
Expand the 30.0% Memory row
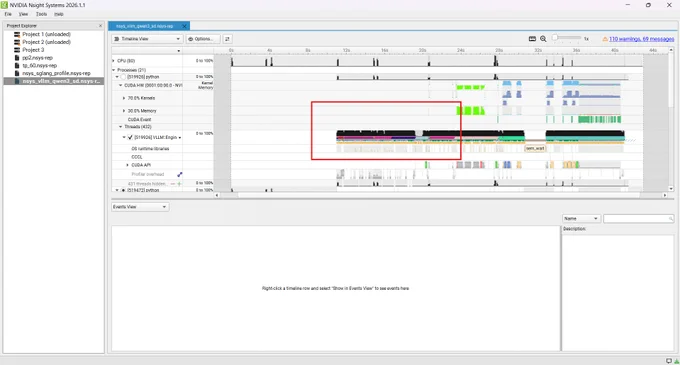124,111
